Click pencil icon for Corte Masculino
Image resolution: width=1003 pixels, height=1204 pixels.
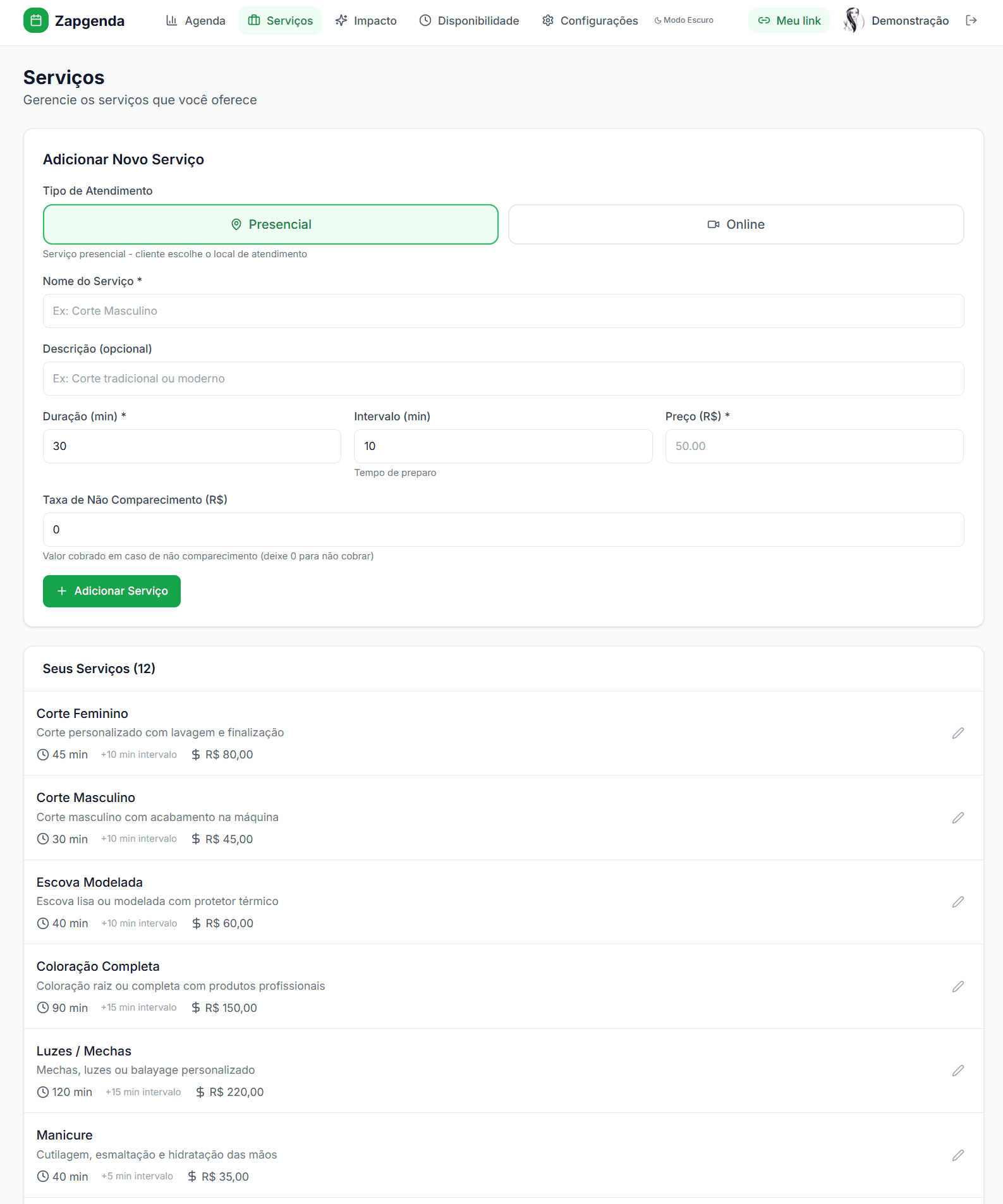(x=957, y=818)
